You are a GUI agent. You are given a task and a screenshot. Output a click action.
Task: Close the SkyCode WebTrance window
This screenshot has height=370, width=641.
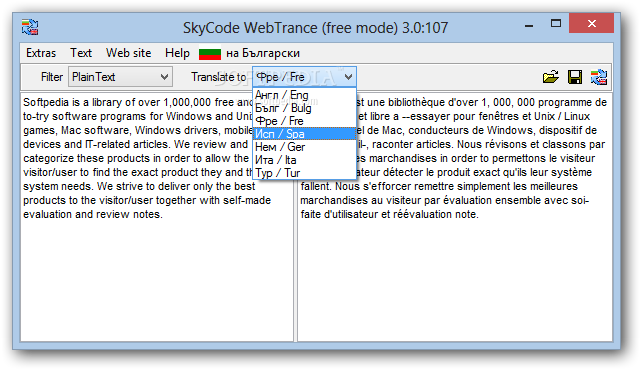point(592,24)
